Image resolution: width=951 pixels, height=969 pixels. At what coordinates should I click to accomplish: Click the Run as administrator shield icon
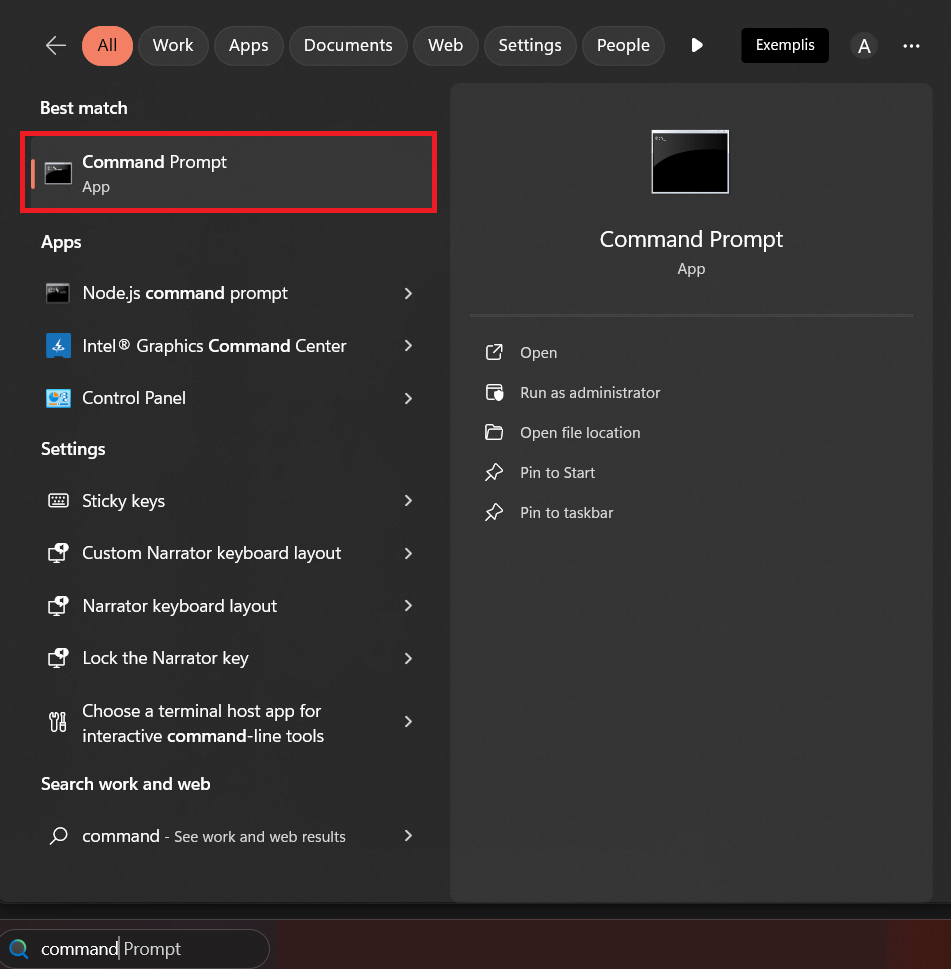click(494, 392)
